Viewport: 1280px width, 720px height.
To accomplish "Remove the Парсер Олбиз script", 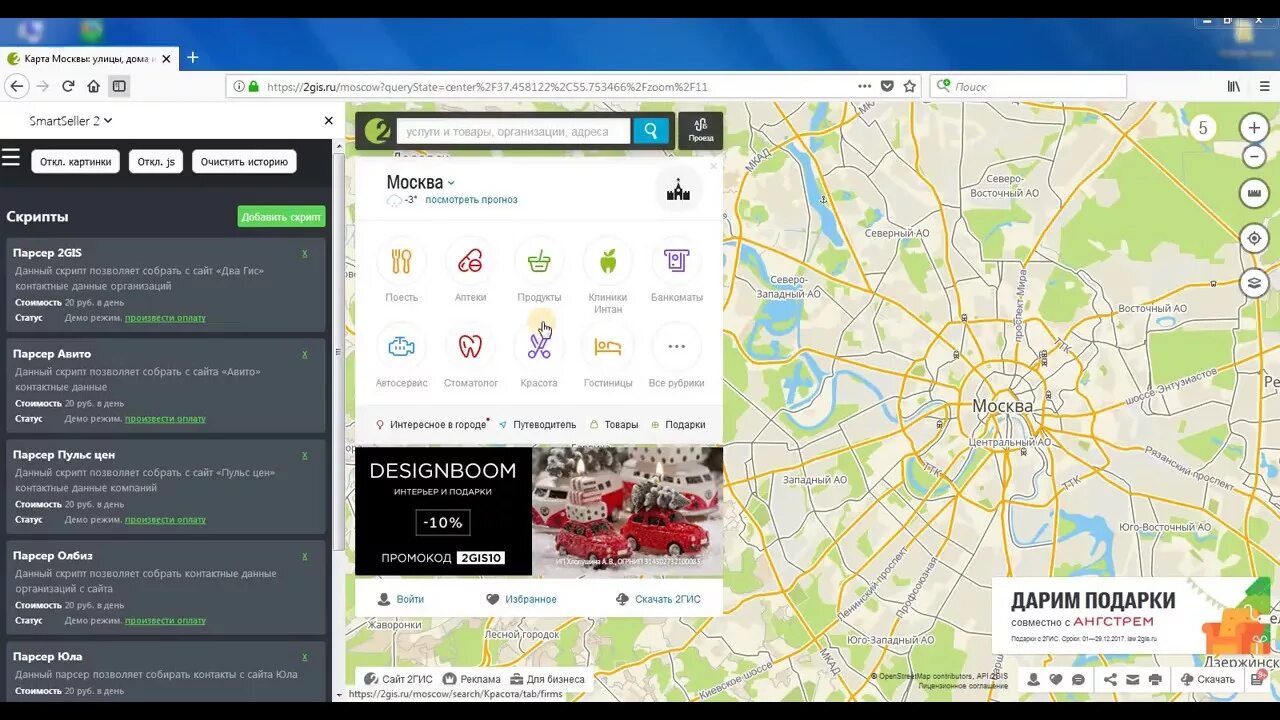I will click(305, 556).
